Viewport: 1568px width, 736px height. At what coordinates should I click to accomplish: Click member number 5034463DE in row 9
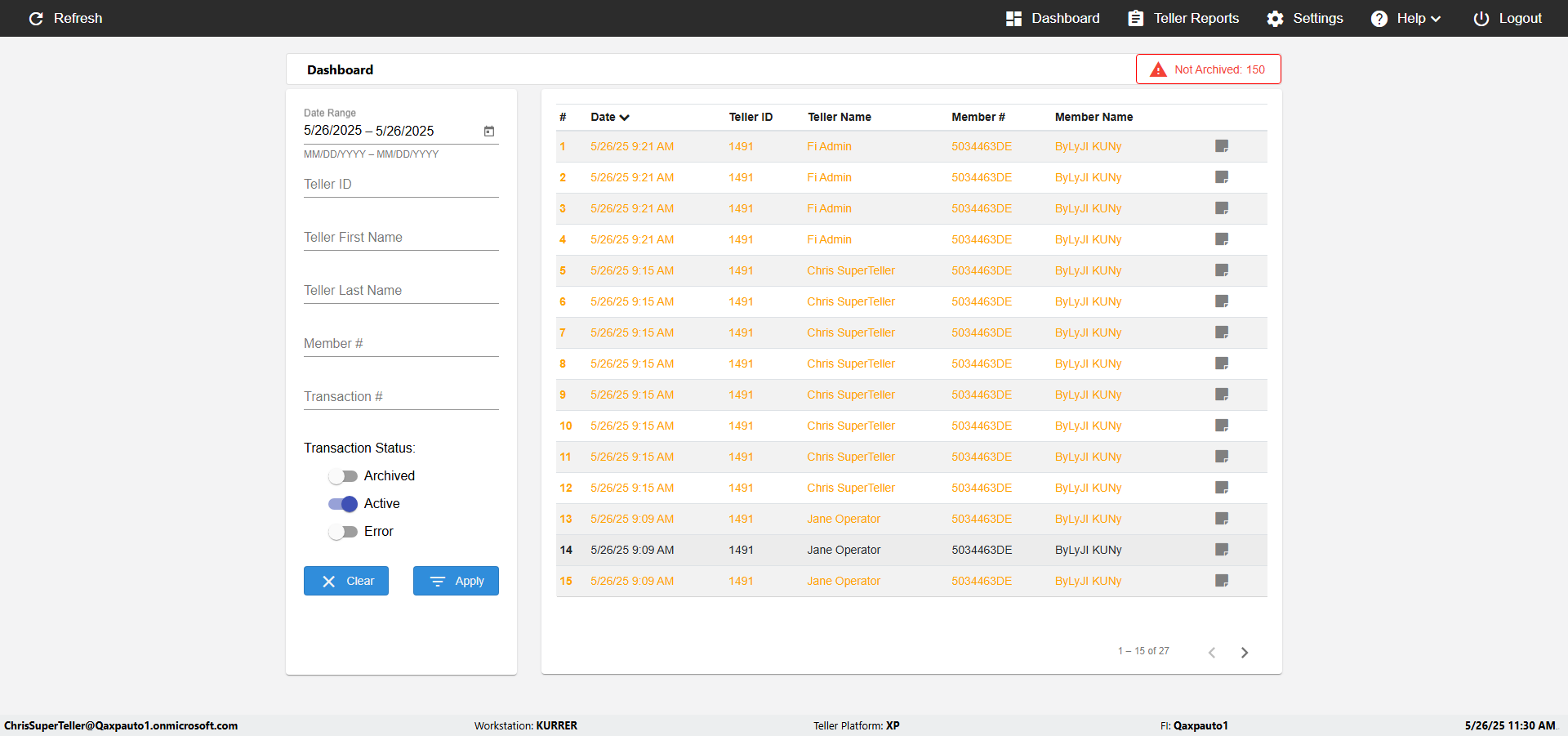tap(982, 395)
